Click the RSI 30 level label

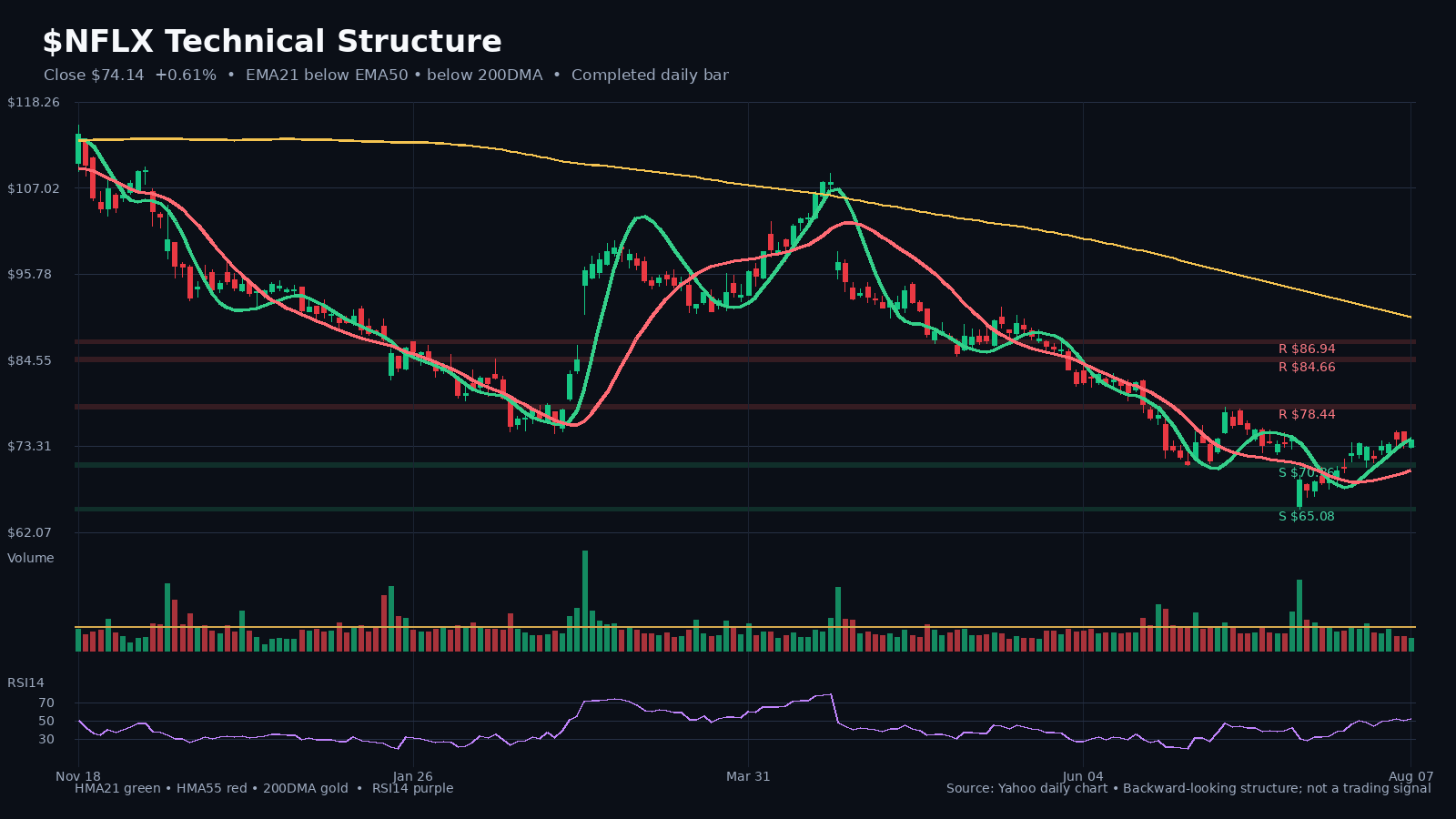[46, 739]
